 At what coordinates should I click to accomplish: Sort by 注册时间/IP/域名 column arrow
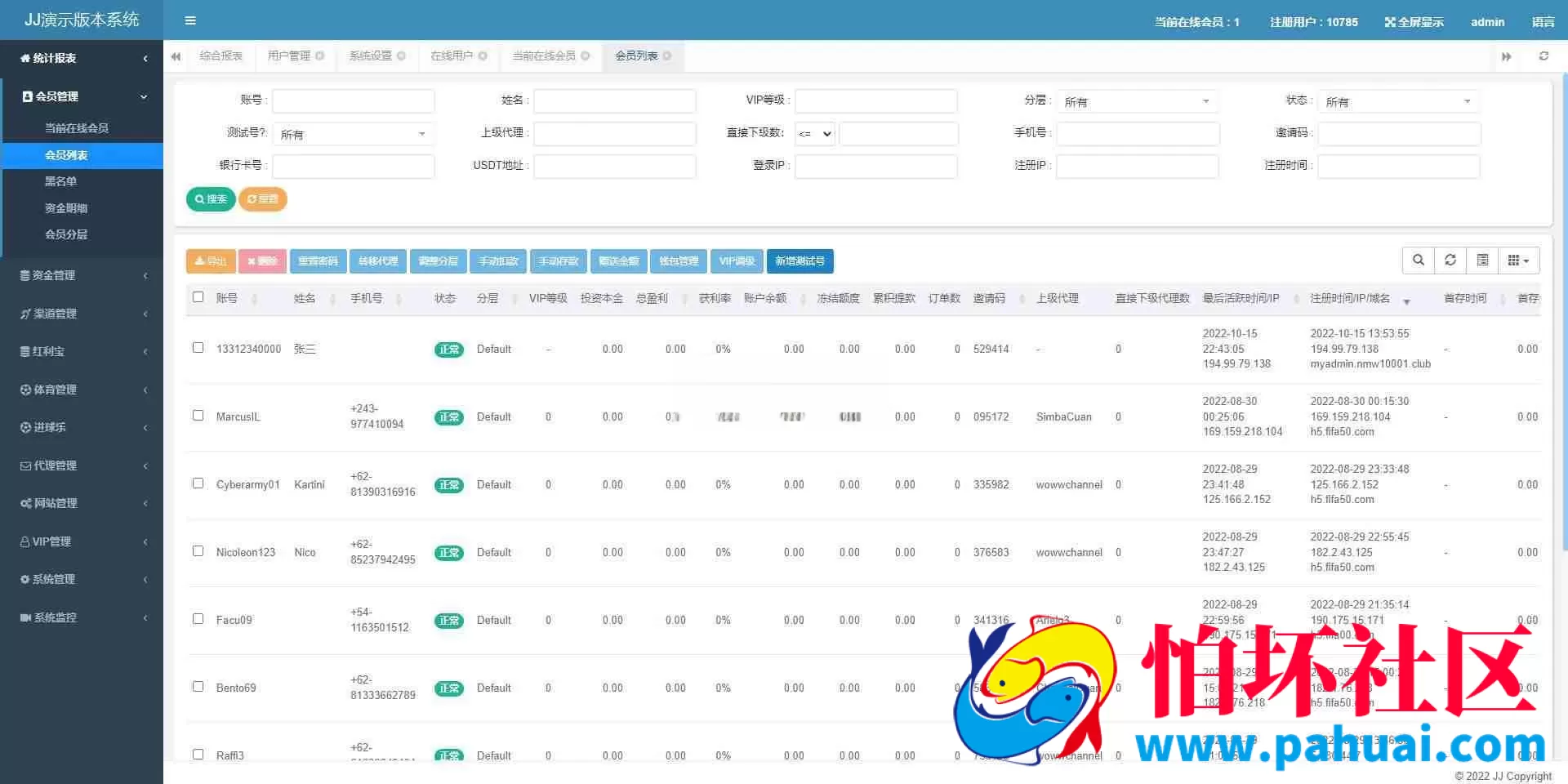tap(1406, 301)
